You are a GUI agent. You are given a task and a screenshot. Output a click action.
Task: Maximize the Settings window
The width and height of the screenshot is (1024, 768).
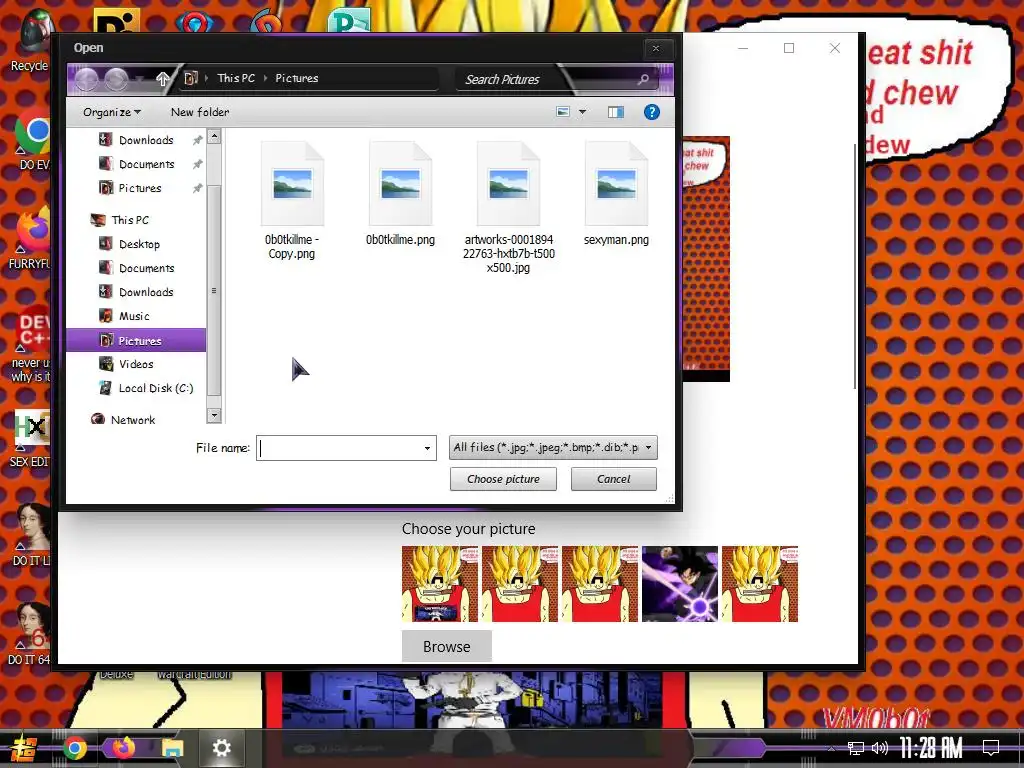(789, 48)
